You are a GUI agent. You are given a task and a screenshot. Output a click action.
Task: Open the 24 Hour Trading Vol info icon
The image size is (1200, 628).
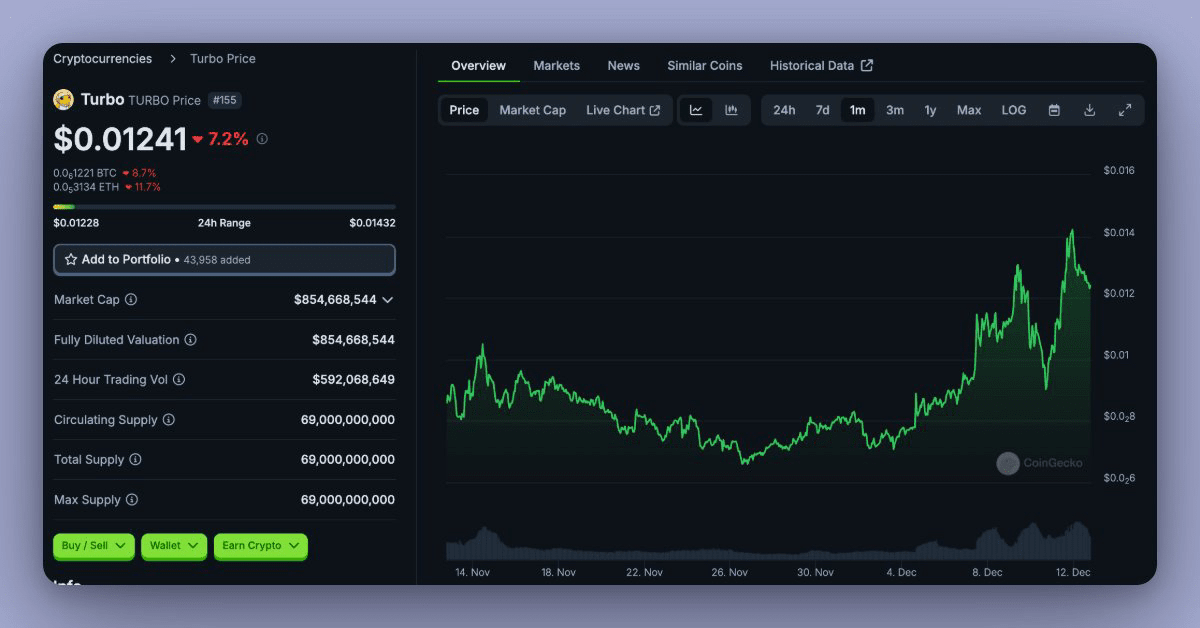[179, 379]
